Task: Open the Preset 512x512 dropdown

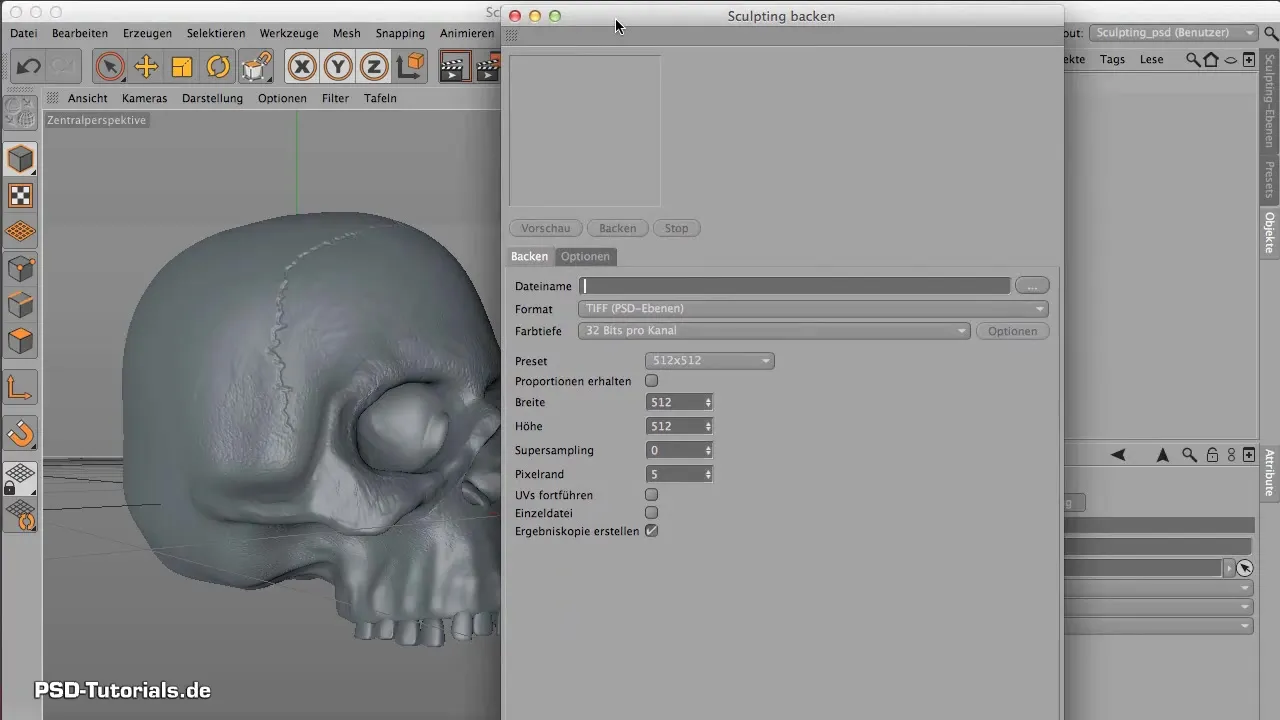Action: (x=710, y=361)
